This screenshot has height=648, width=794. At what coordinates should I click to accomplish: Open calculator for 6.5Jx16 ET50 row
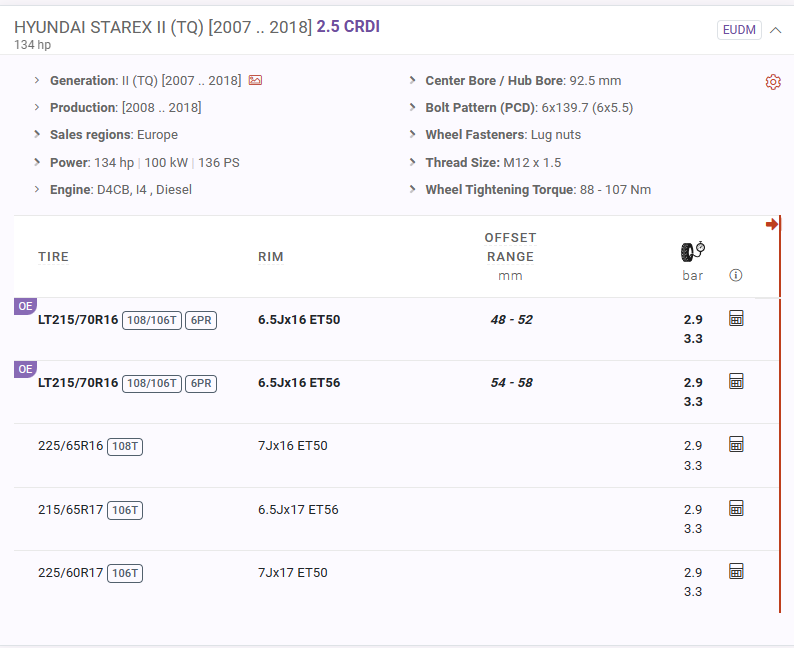click(x=736, y=318)
